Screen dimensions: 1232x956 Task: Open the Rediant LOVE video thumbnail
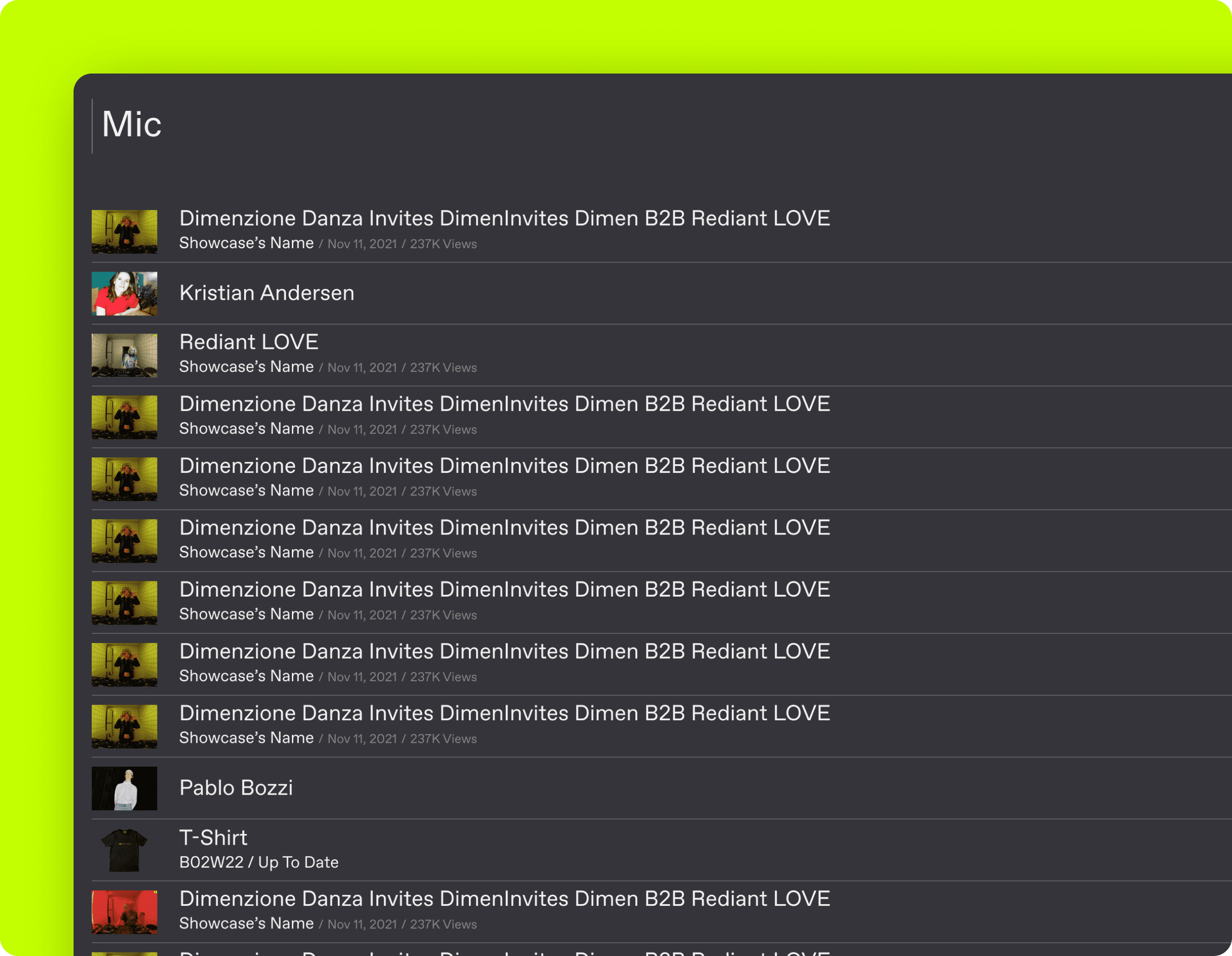(125, 355)
